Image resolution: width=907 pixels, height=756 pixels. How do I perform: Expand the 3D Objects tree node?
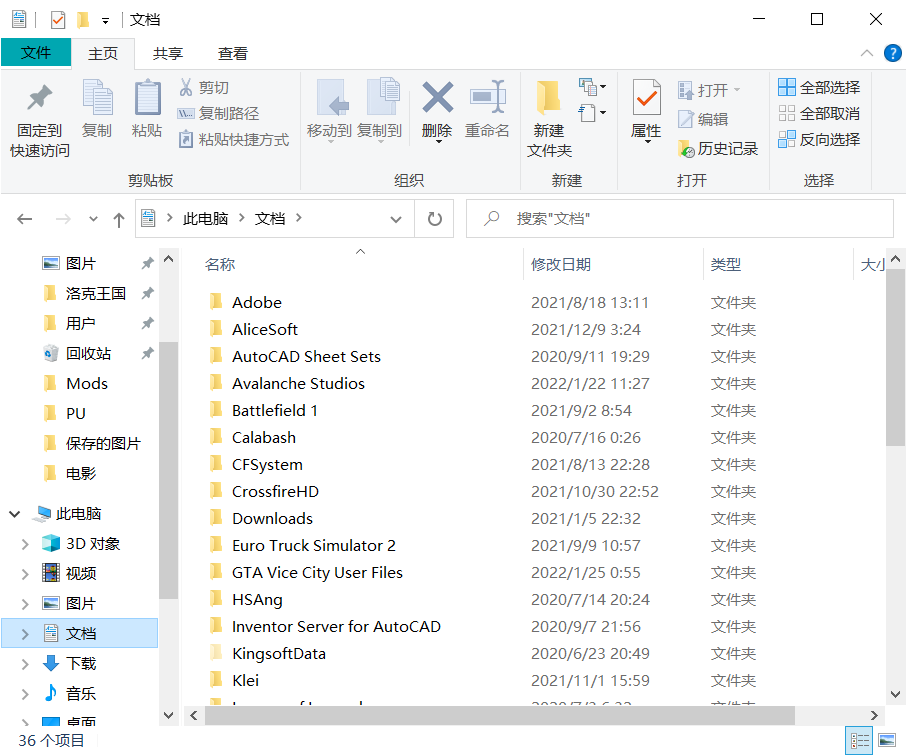point(26,544)
